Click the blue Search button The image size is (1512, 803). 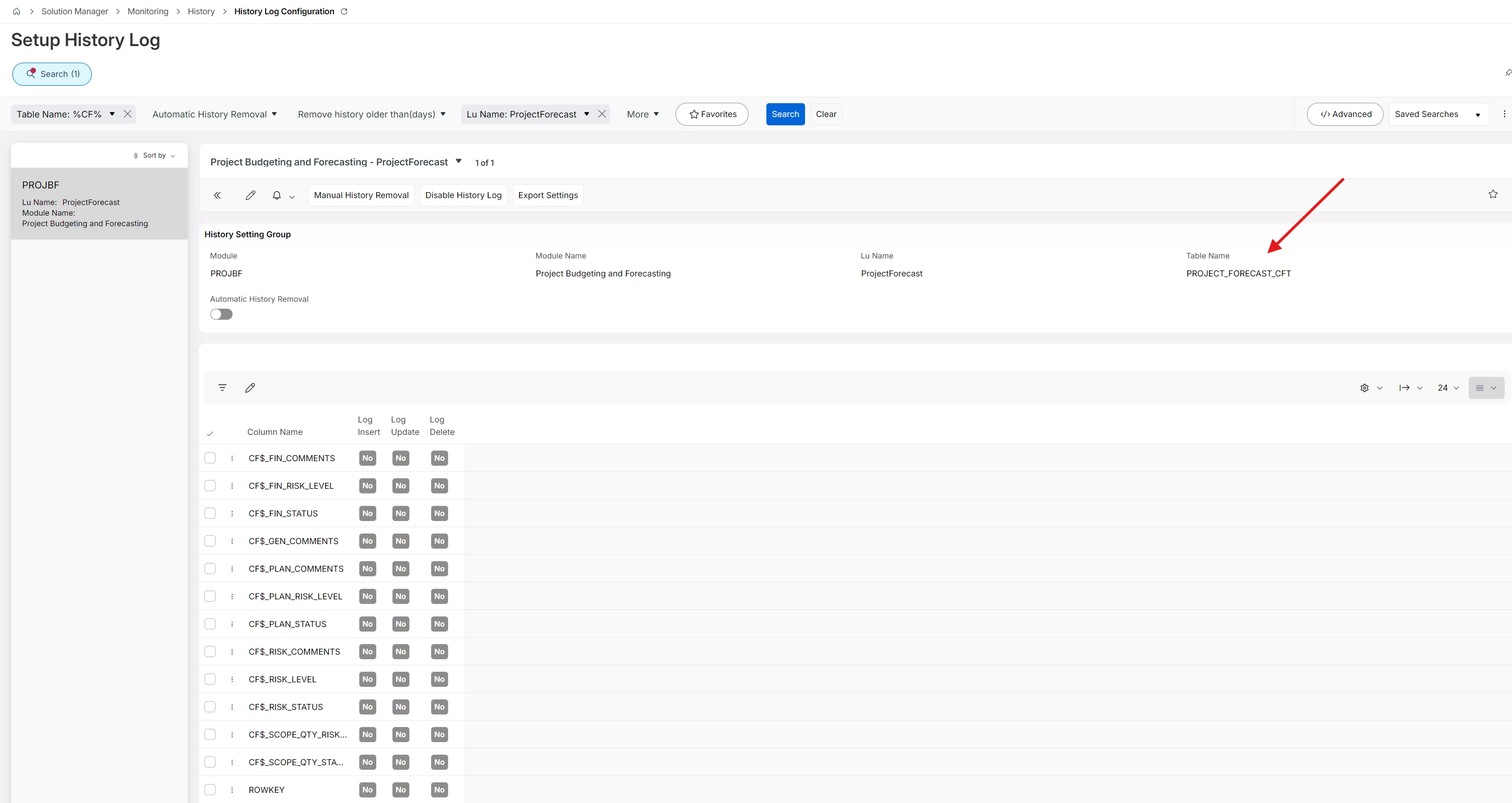785,114
